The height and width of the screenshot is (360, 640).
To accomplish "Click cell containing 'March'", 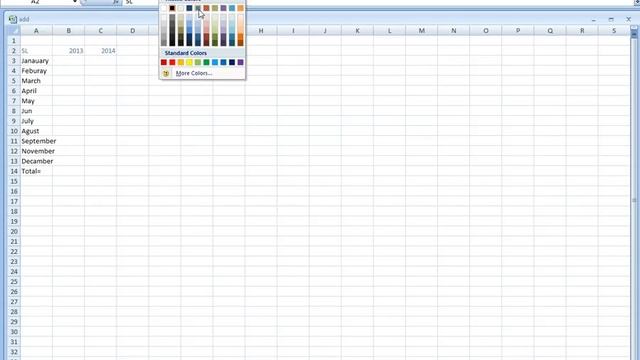I will click(36, 81).
